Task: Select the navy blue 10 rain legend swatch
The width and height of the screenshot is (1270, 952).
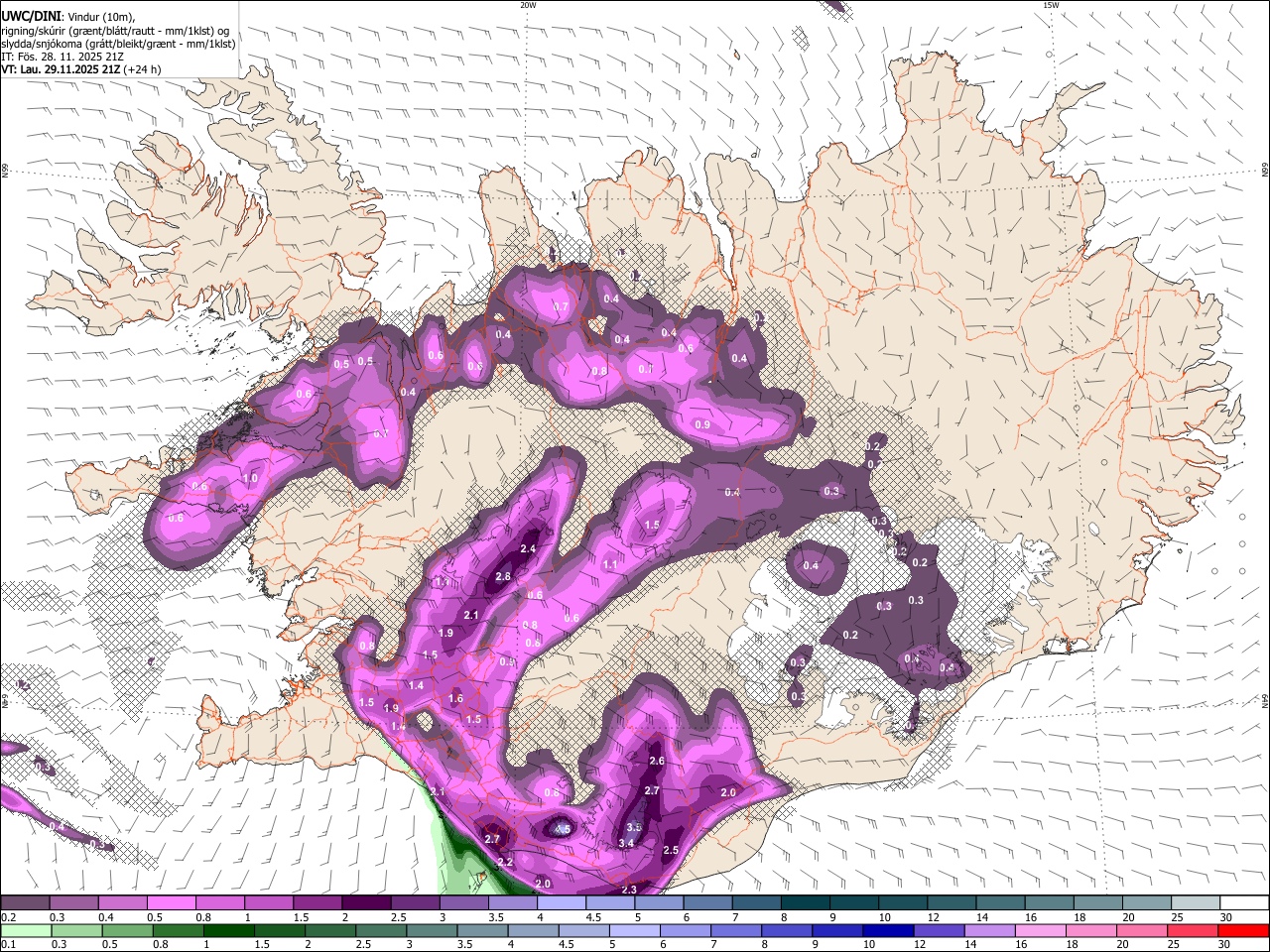Action: pos(887,931)
